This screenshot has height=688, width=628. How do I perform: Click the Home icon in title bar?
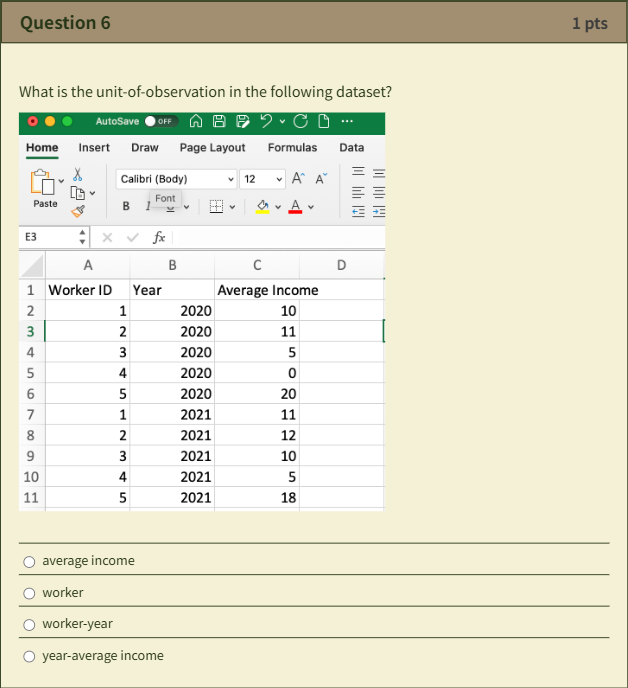click(196, 121)
